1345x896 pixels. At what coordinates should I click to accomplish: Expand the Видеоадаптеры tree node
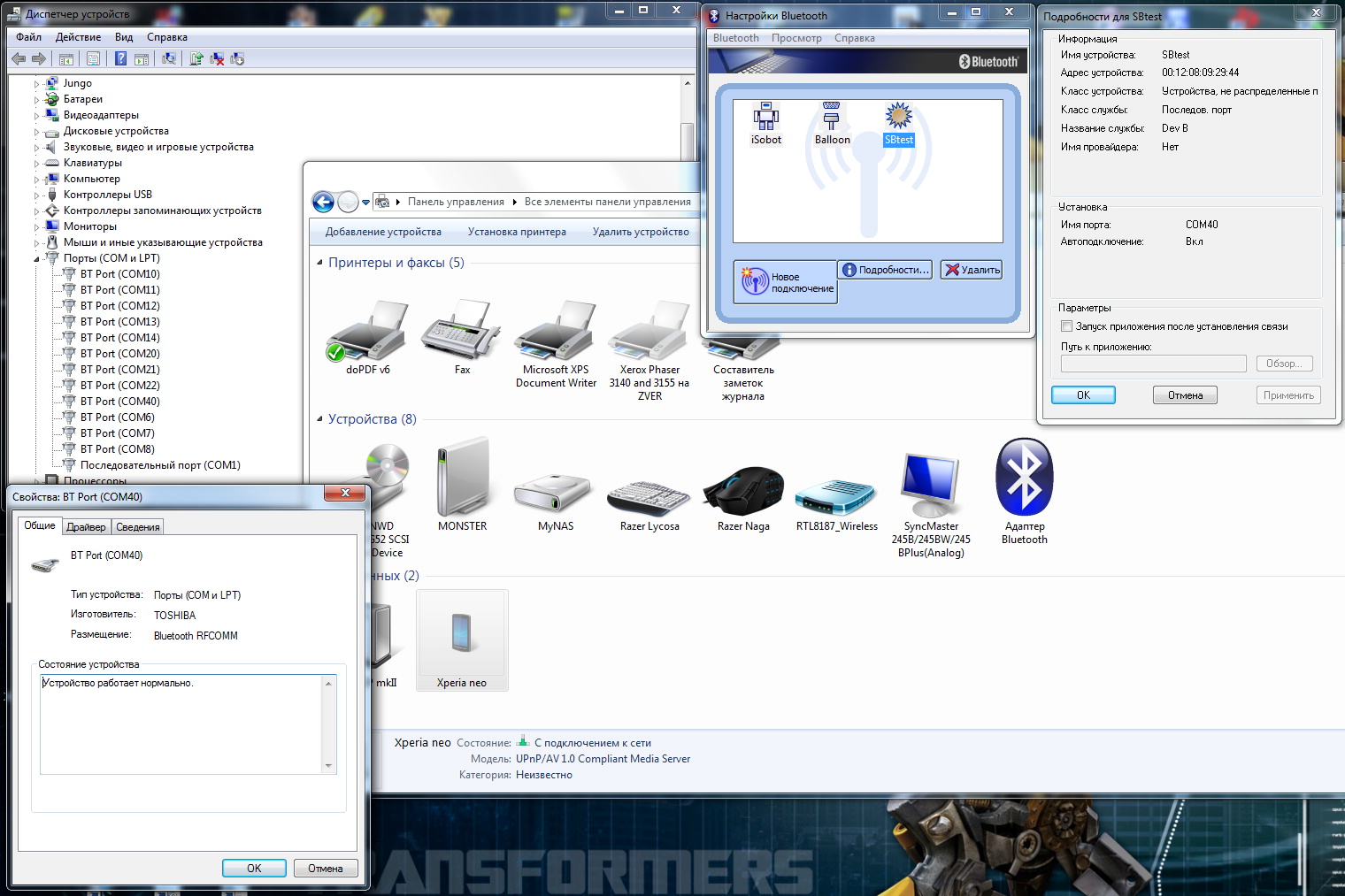coord(37,116)
